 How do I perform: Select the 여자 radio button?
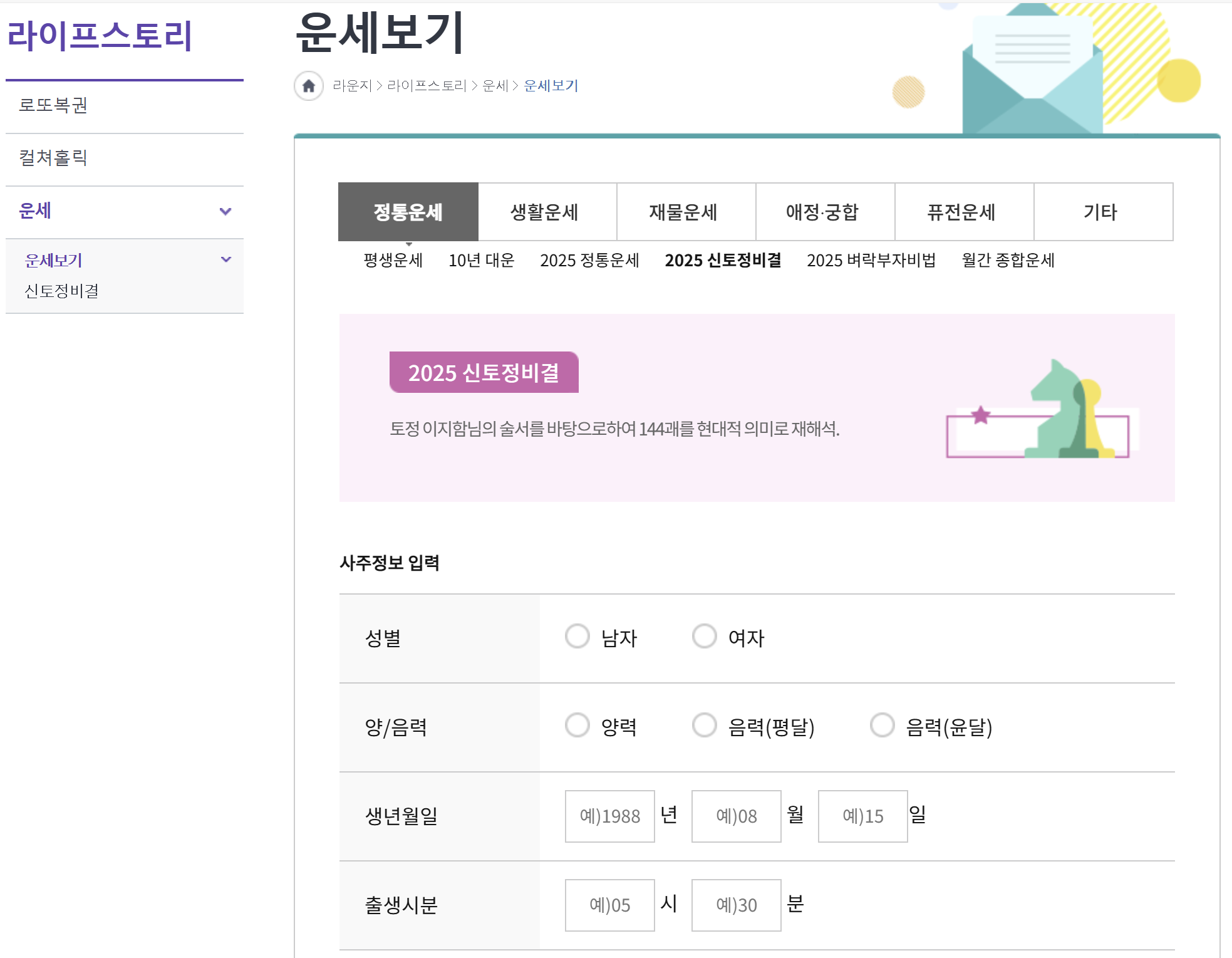(x=704, y=636)
